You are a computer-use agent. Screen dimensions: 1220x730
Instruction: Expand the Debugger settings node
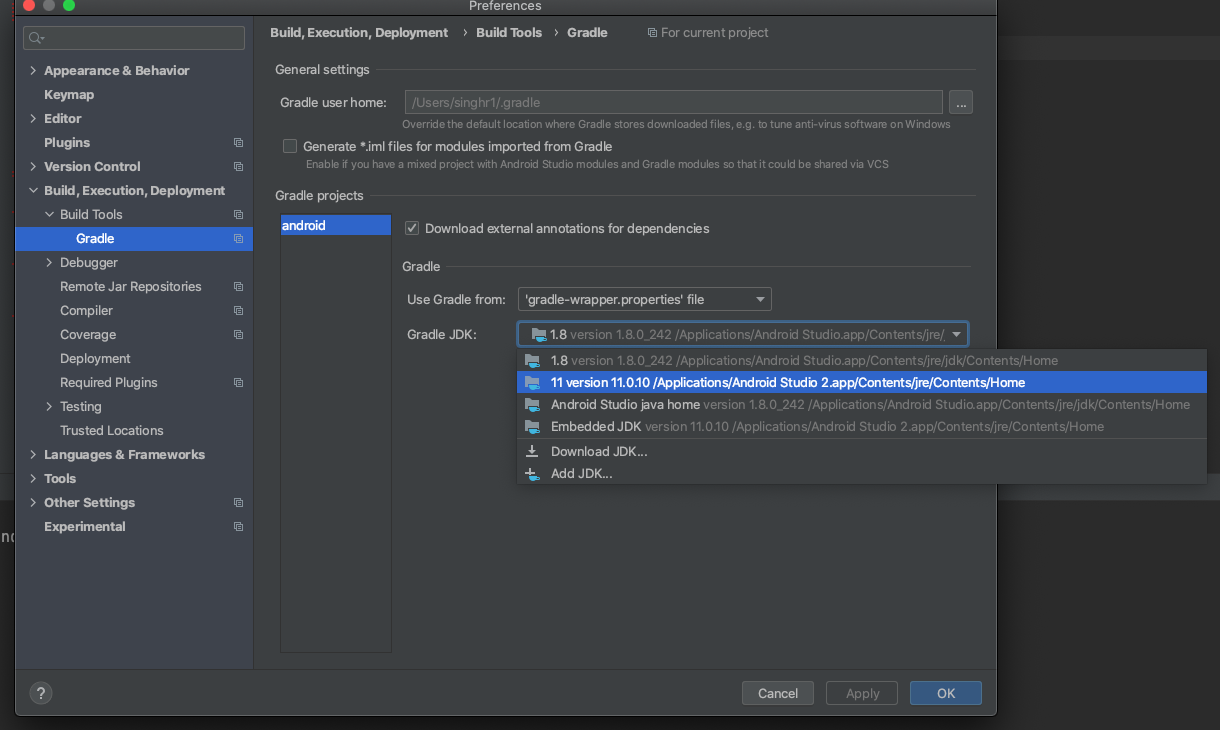(50, 263)
